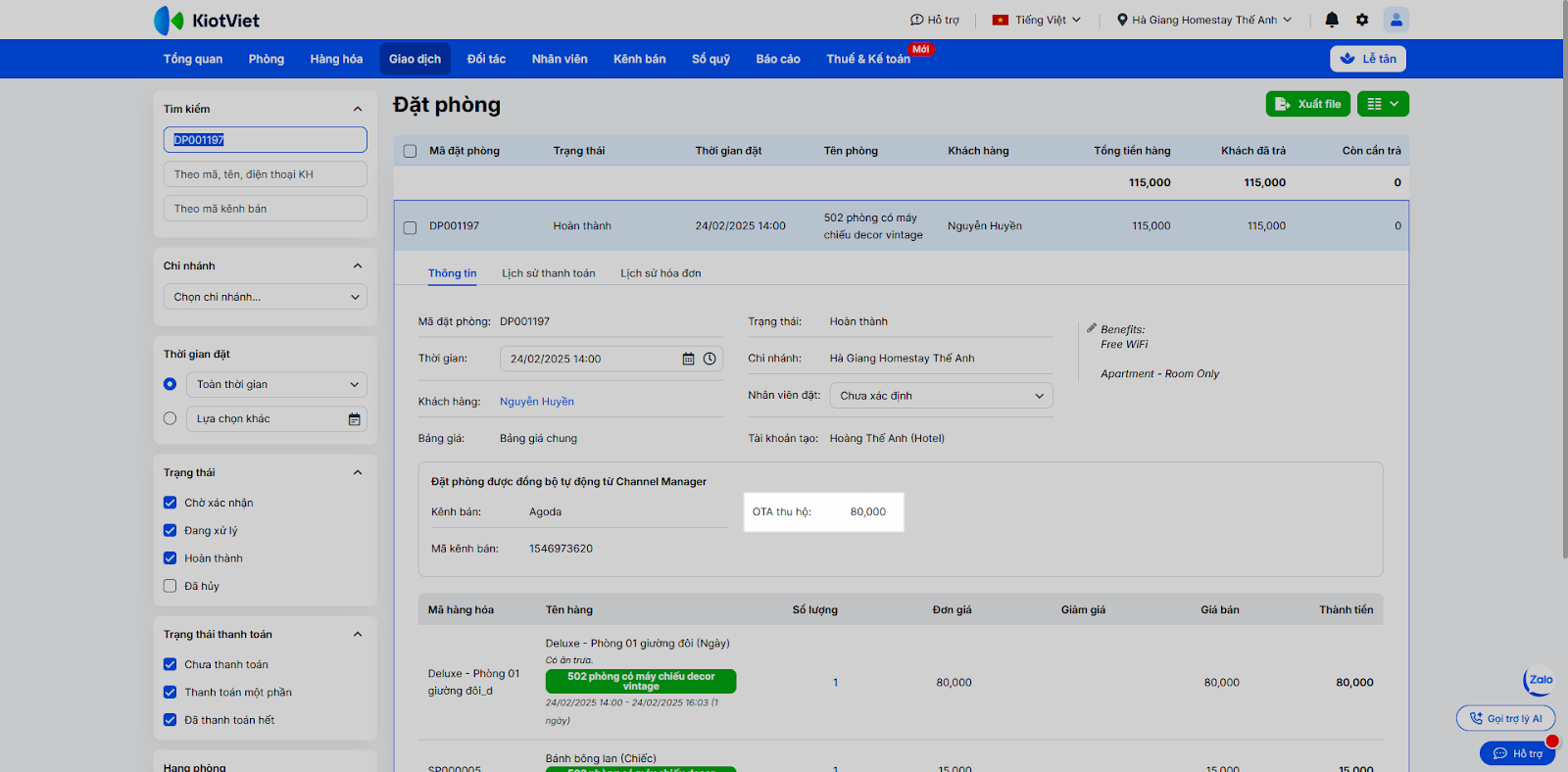Click the KiotViet logo
The height and width of the screenshot is (772, 1568).
(207, 21)
